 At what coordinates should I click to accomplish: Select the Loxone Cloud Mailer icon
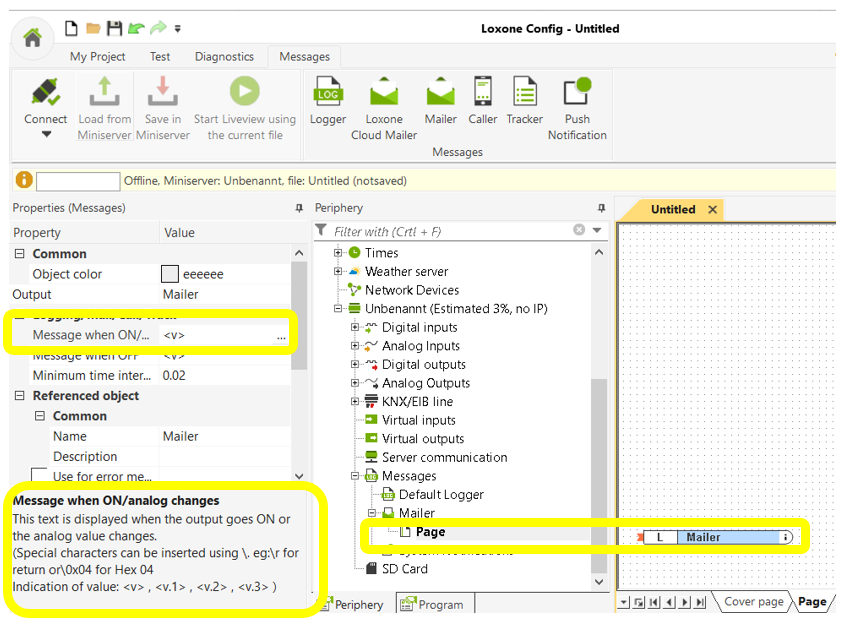(384, 93)
